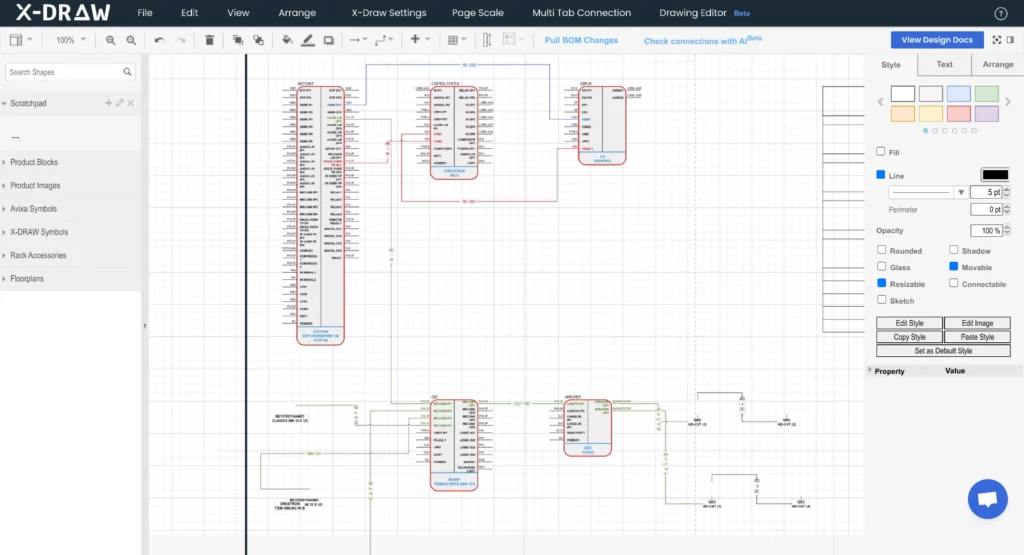Switch to the Text tab
This screenshot has width=1024, height=555.
tap(944, 64)
